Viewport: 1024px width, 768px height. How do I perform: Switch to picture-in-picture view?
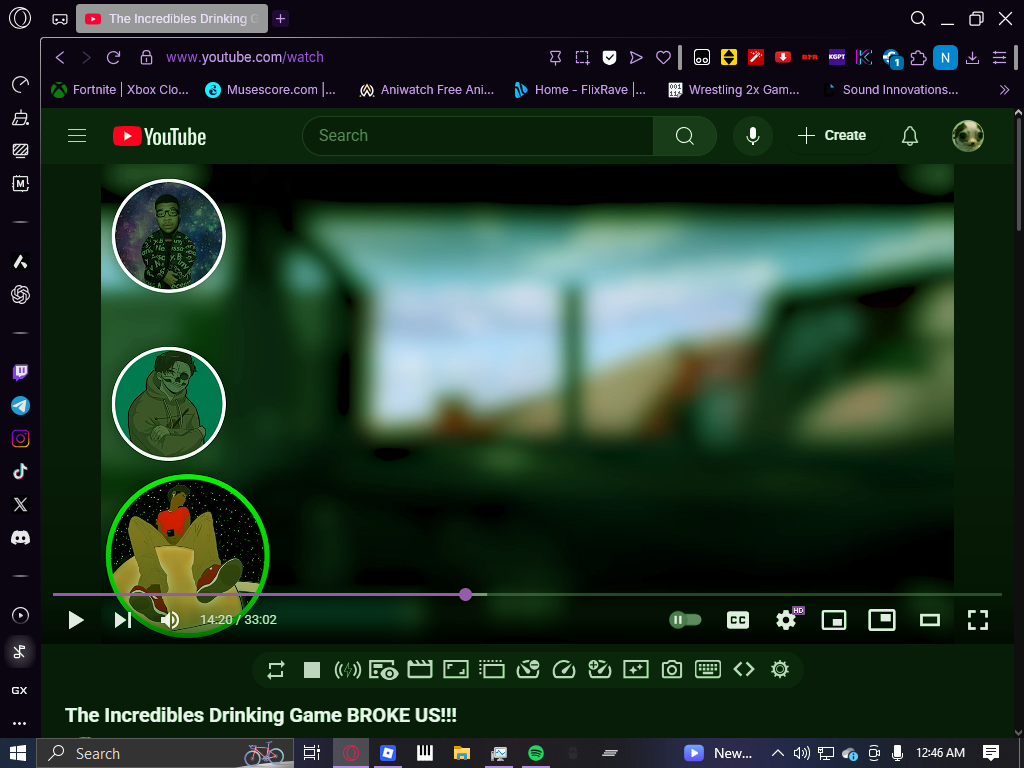pos(882,620)
